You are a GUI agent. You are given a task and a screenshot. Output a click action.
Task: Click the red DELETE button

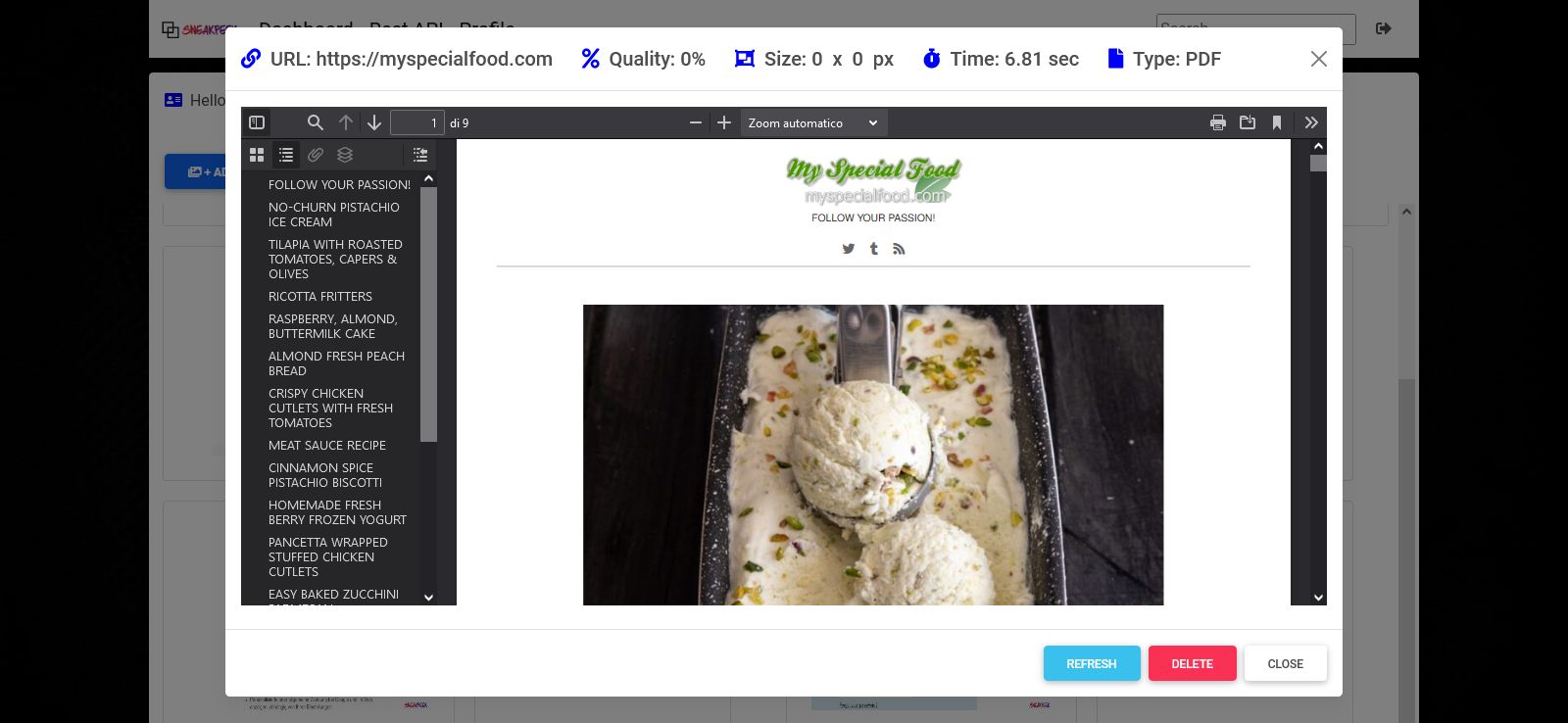point(1193,663)
